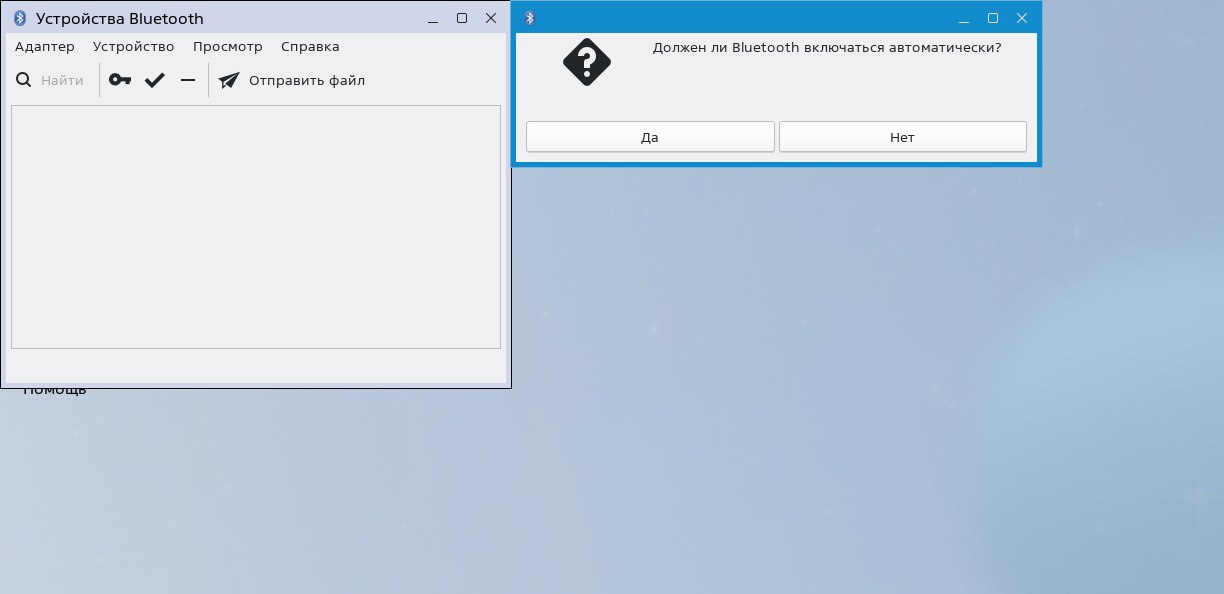Open the Устройство menu
Image resolution: width=1224 pixels, height=594 pixels.
134,46
